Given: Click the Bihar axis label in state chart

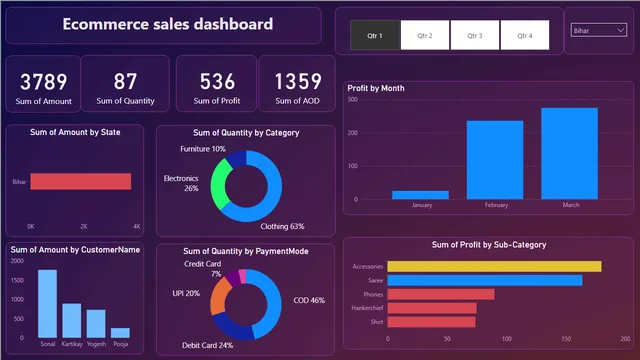Looking at the screenshot, I should point(19,182).
